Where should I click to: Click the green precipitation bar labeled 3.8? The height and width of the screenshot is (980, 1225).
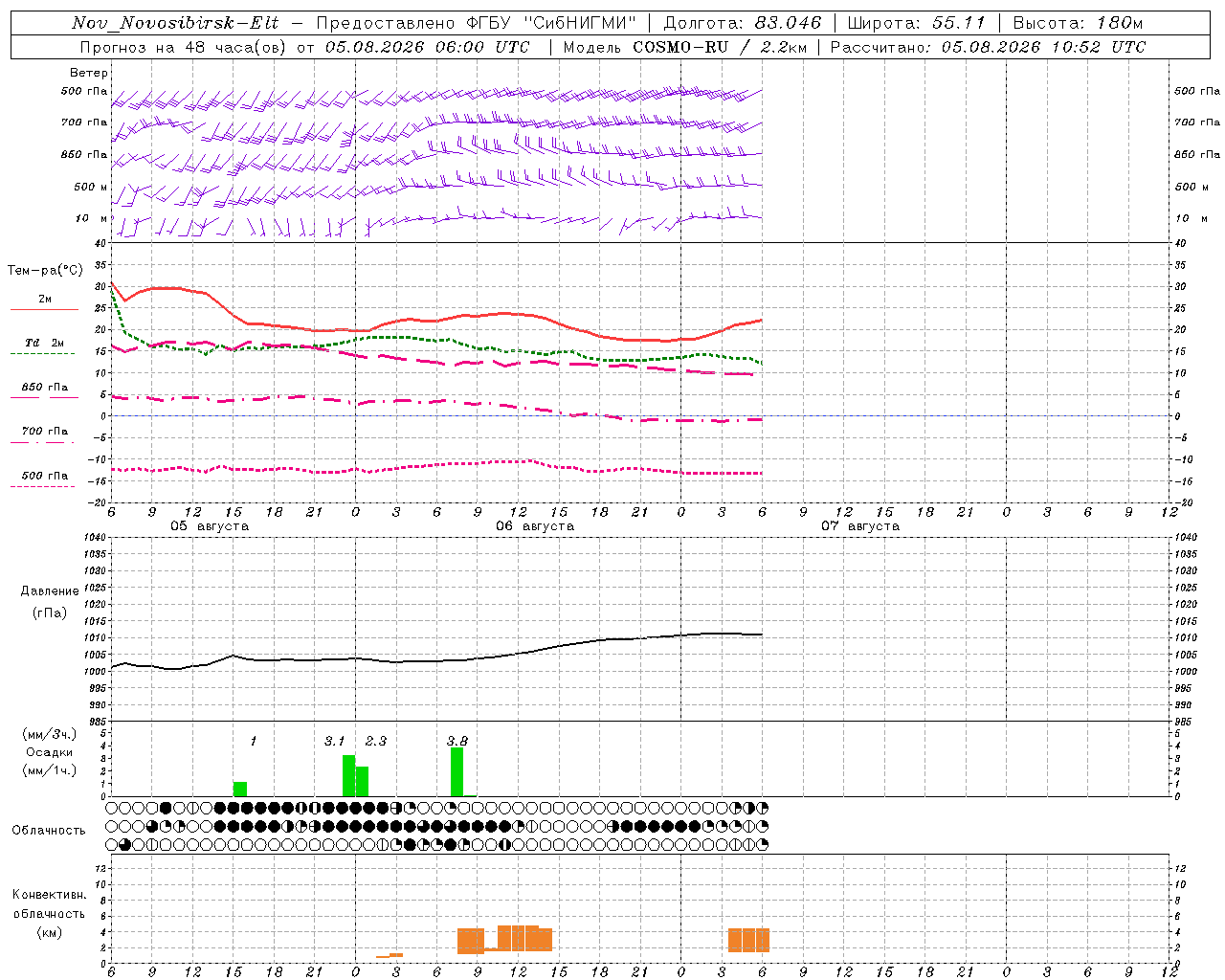457,771
